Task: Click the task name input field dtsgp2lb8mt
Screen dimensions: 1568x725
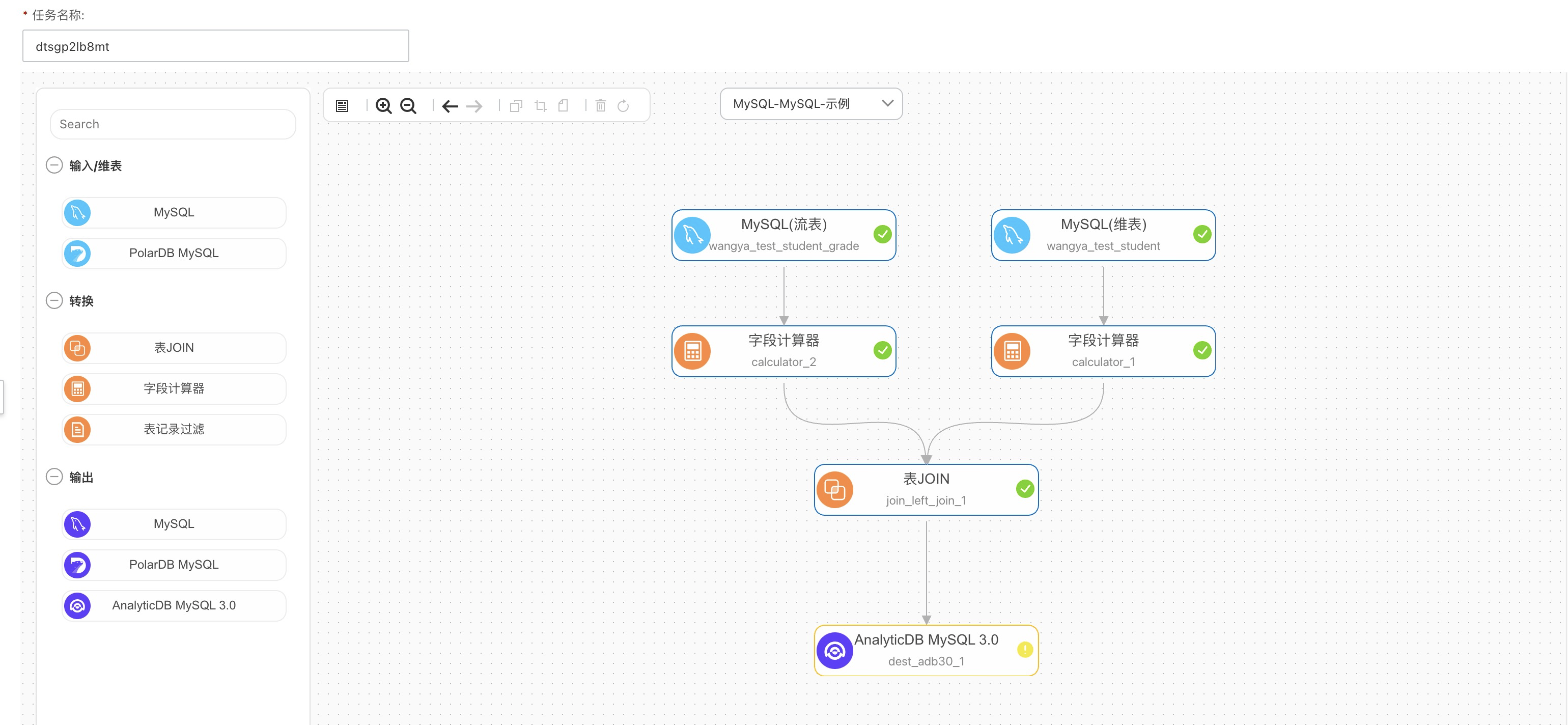Action: 215,46
